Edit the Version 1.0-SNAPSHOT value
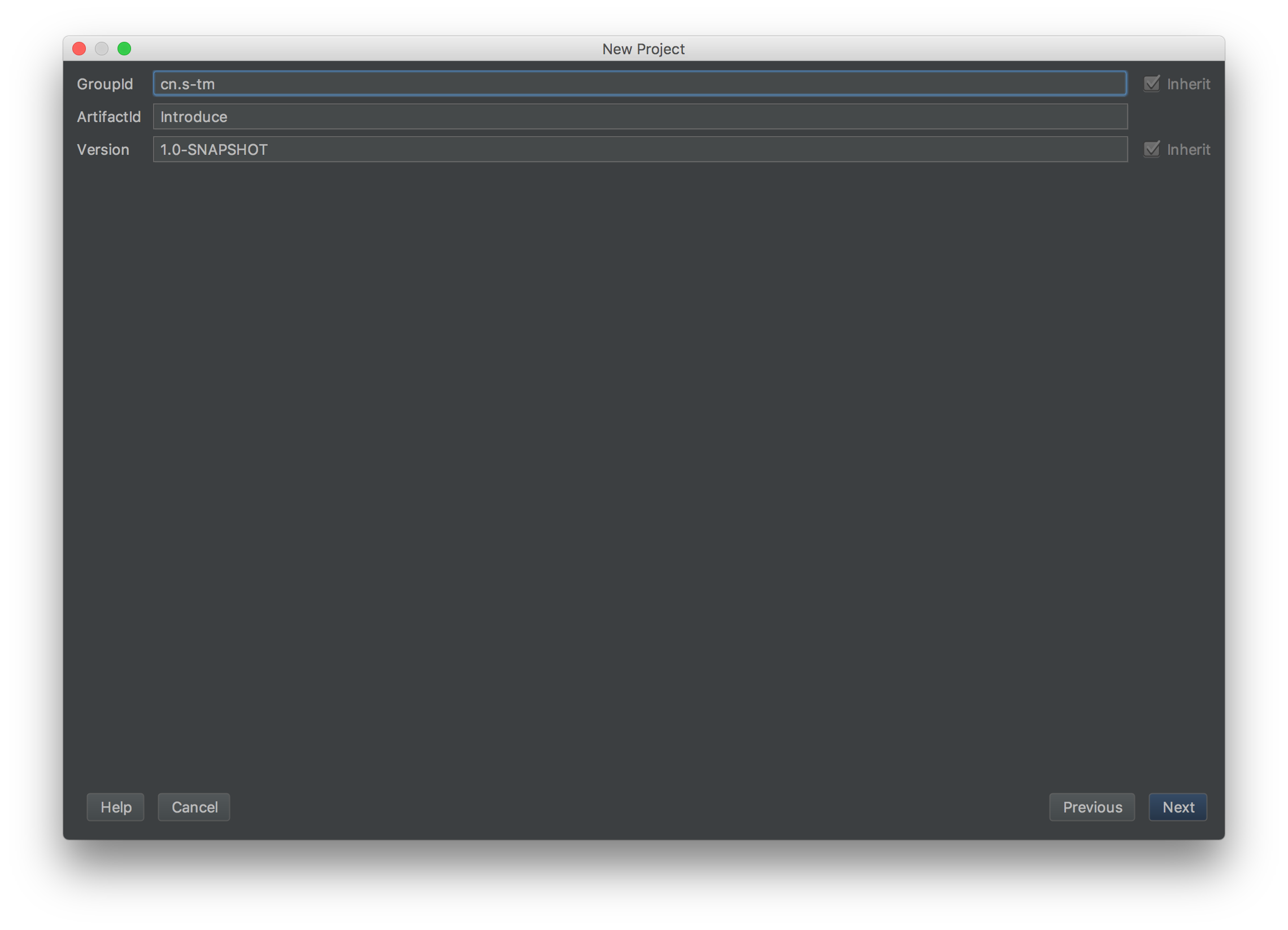 pyautogui.click(x=640, y=149)
